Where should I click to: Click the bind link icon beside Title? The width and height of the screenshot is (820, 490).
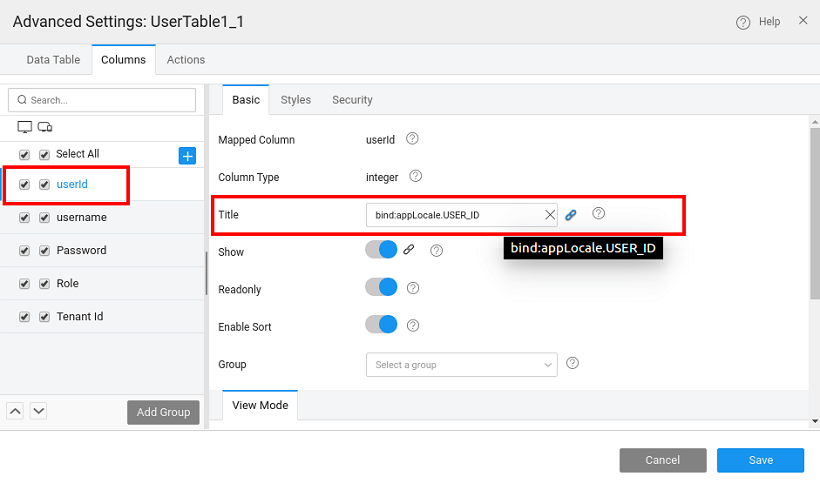[x=571, y=214]
